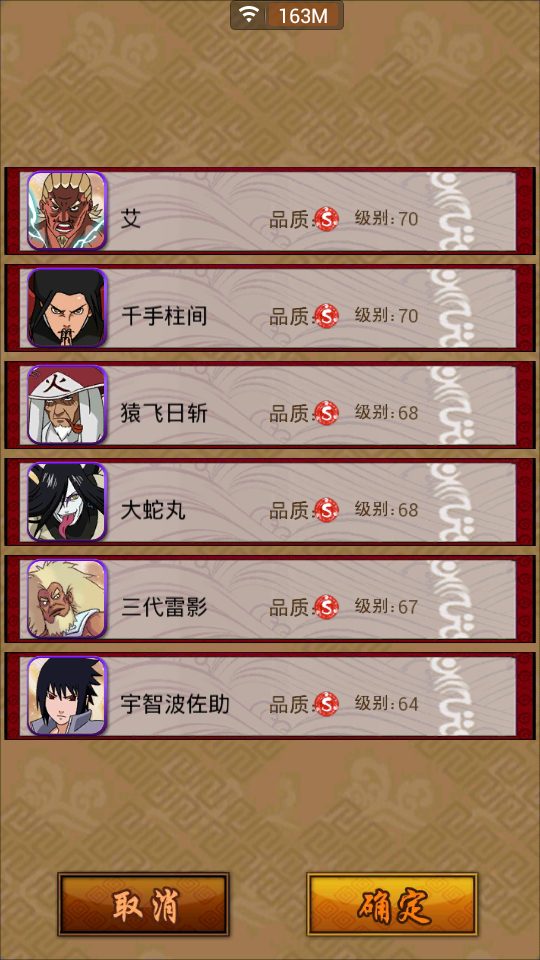
Task: Confirm selection with the 确定 button
Action: coord(392,904)
